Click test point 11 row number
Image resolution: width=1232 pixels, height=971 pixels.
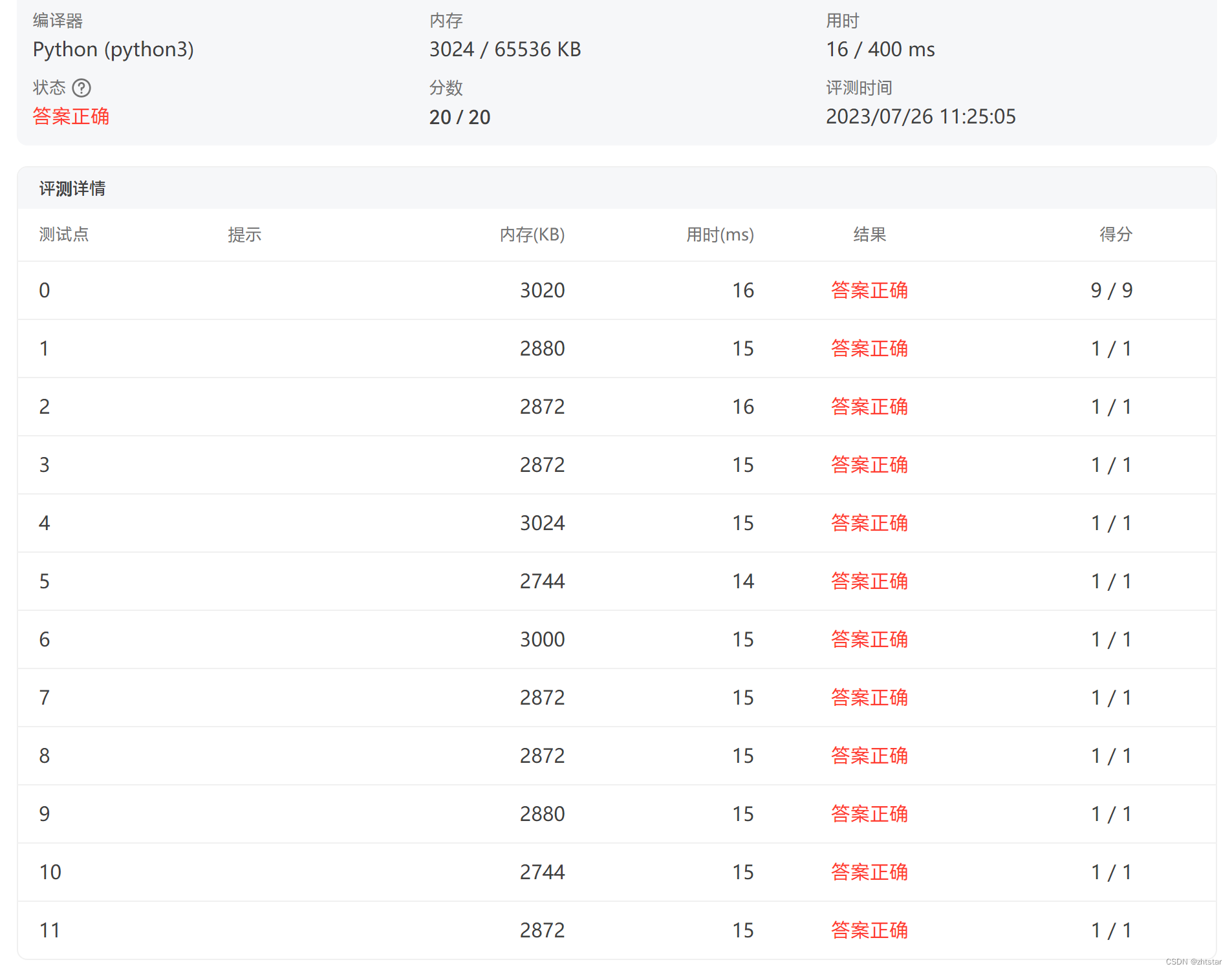(x=50, y=930)
